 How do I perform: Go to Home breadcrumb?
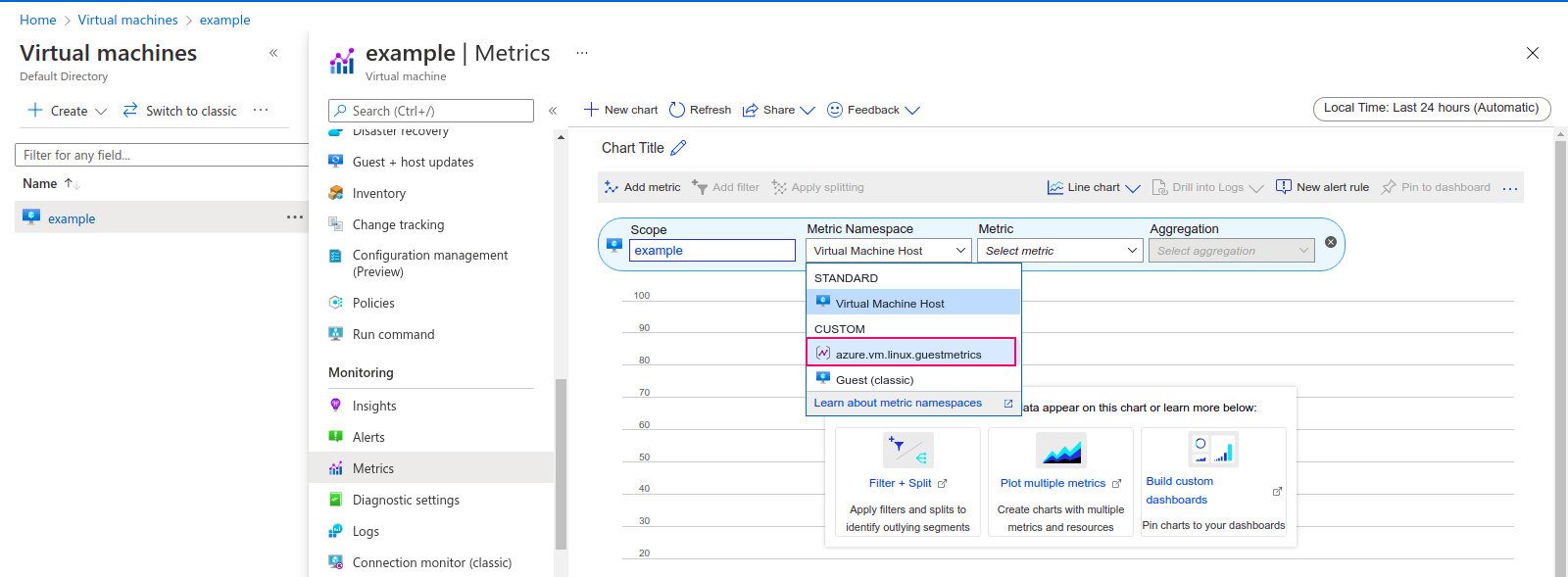click(x=38, y=20)
